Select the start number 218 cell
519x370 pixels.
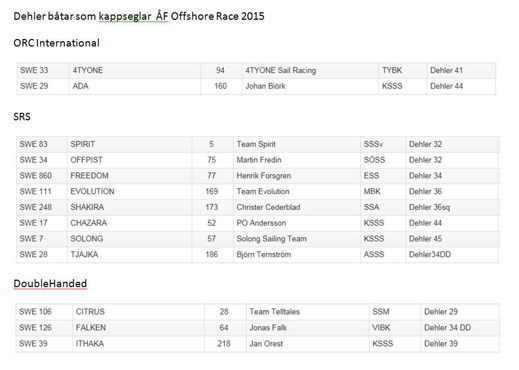[x=225, y=344]
